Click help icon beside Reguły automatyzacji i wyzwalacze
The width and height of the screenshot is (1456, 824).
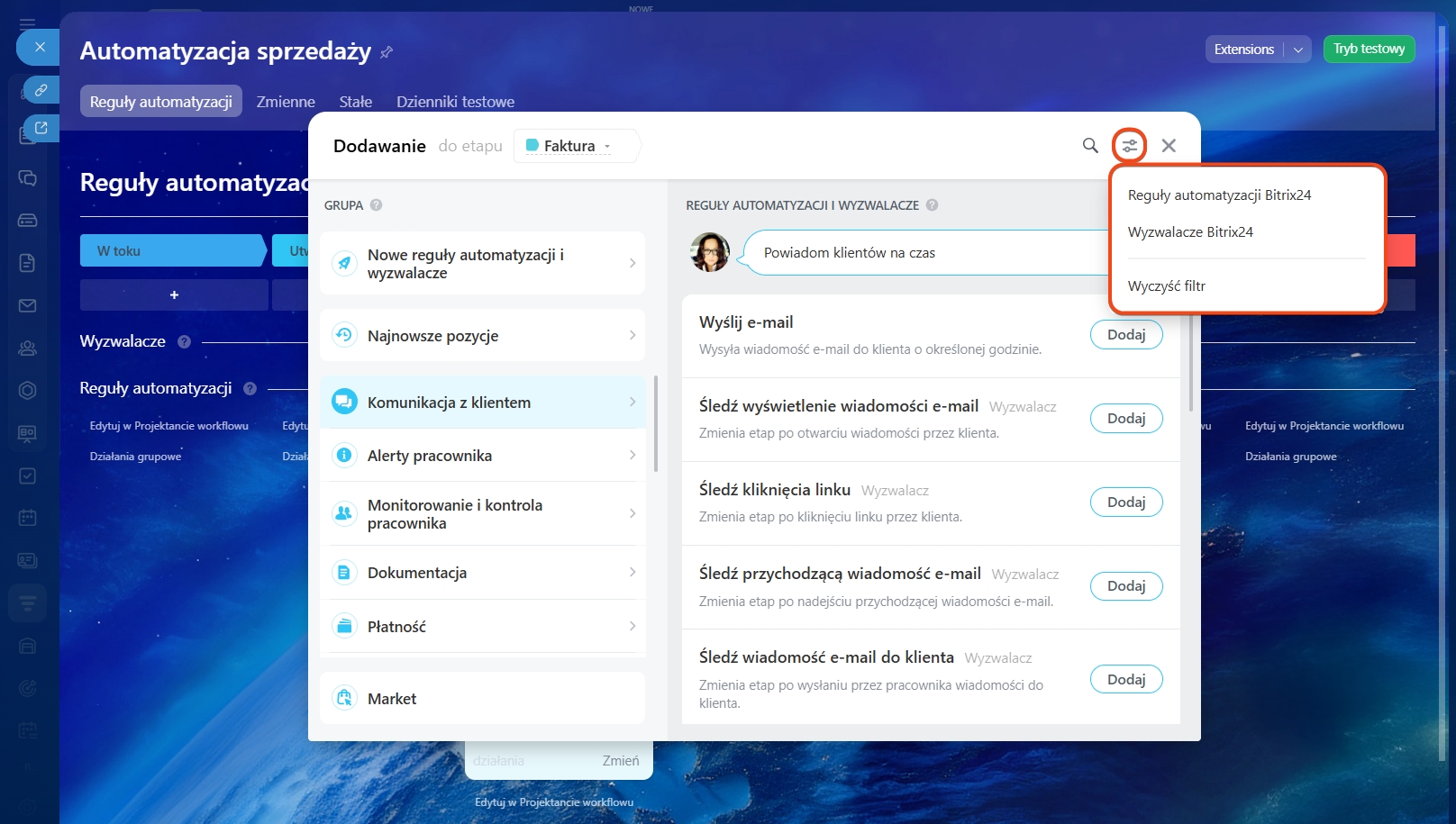pos(933,205)
